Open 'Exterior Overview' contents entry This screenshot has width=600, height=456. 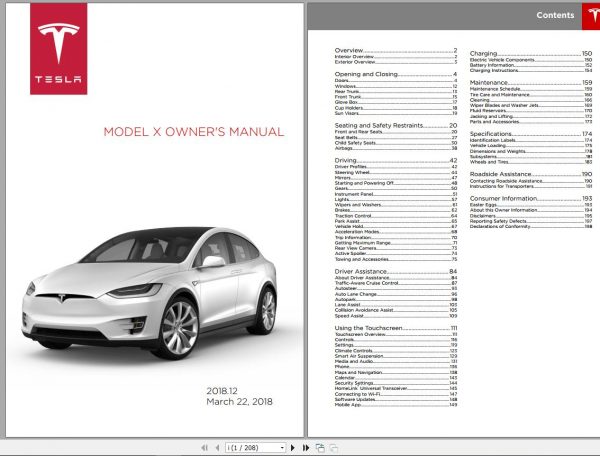[x=396, y=62]
